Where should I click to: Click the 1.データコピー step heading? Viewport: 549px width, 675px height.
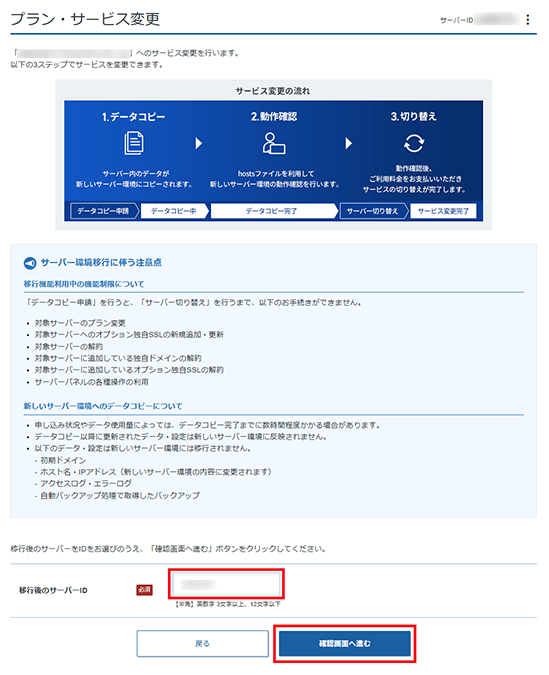tap(133, 117)
